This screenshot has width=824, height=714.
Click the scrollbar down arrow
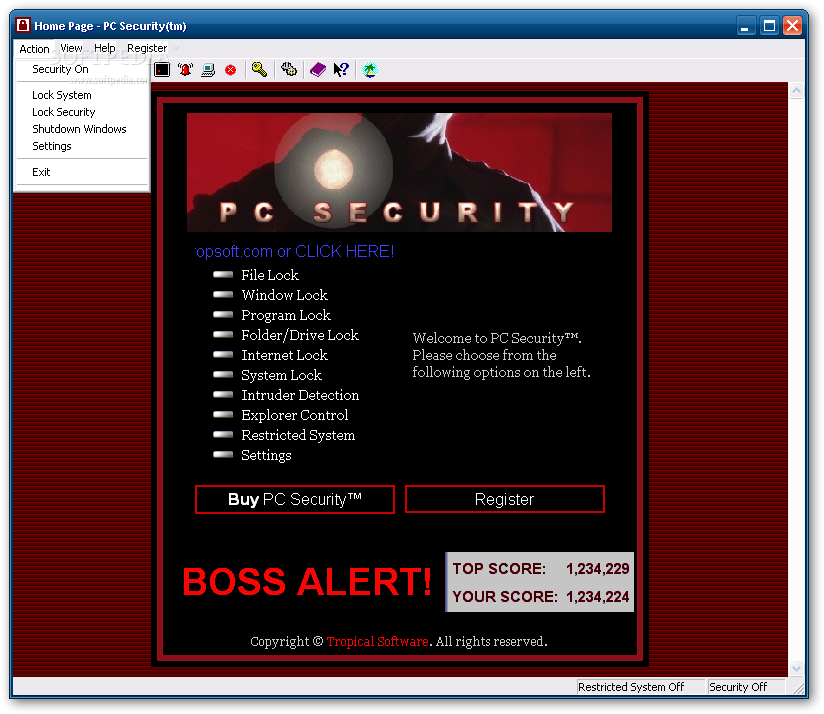click(796, 669)
